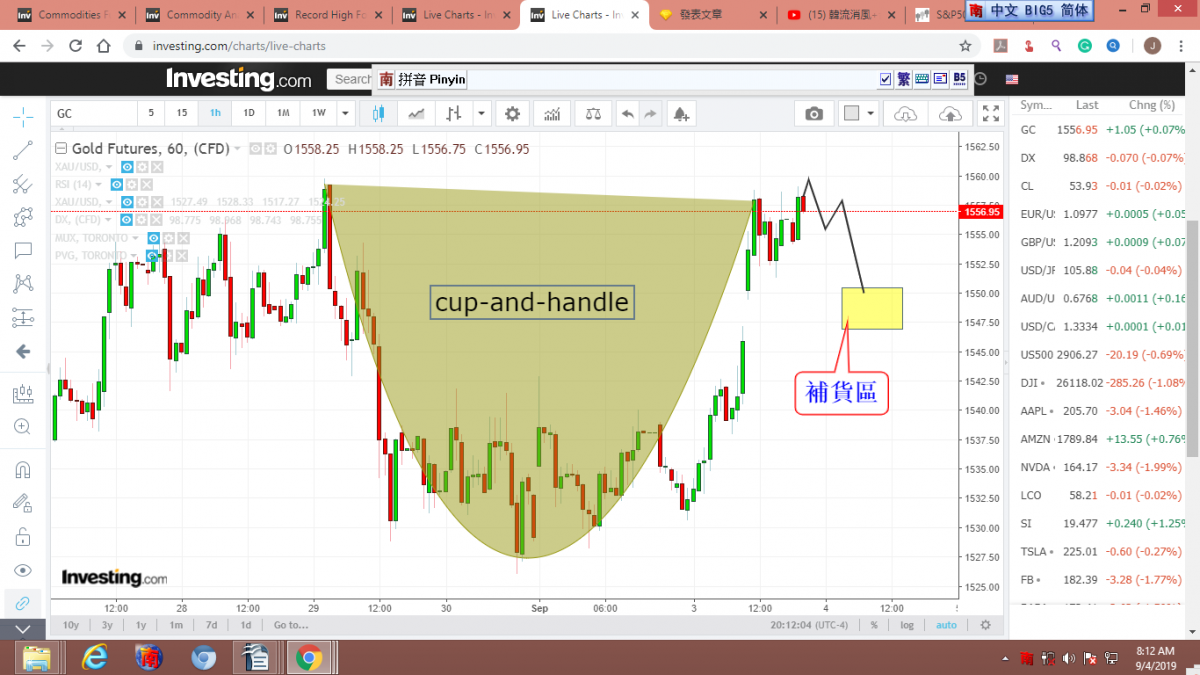Toggle auto scale button

(x=946, y=625)
